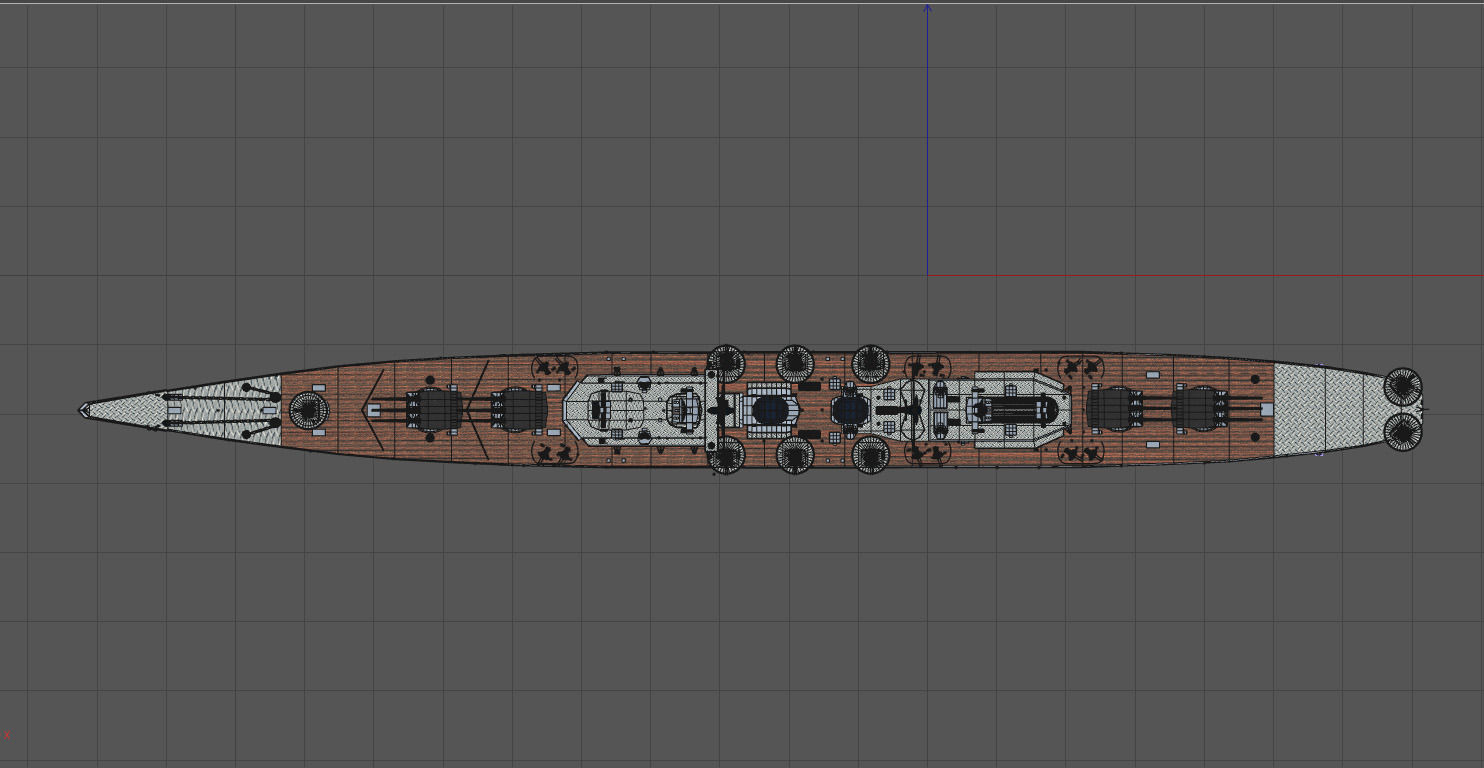The image size is (1484, 768).
Task: Select the pointed bow tip of the ship
Action: pyautogui.click(x=85, y=410)
